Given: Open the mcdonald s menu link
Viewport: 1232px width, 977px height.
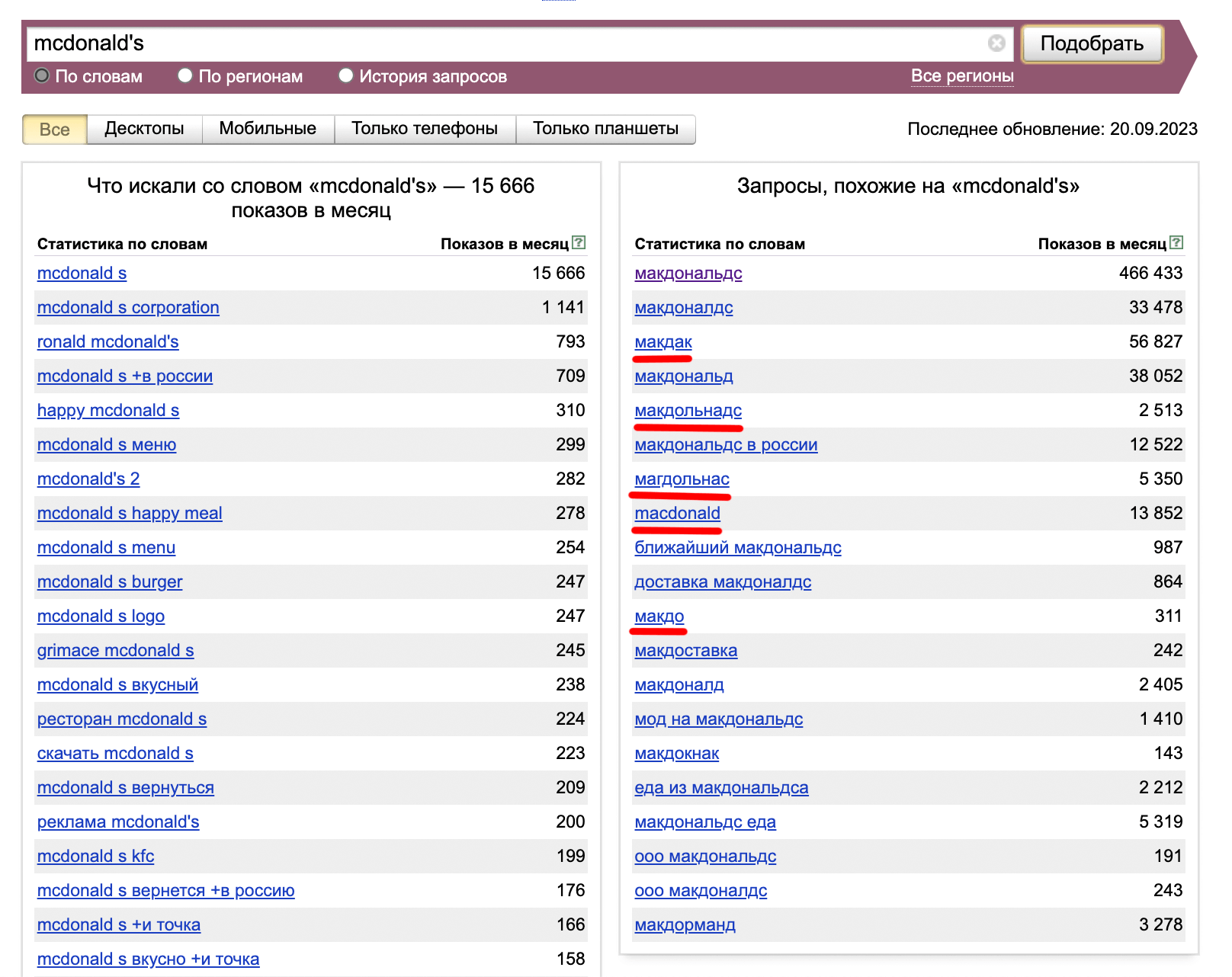Looking at the screenshot, I should coord(106,547).
